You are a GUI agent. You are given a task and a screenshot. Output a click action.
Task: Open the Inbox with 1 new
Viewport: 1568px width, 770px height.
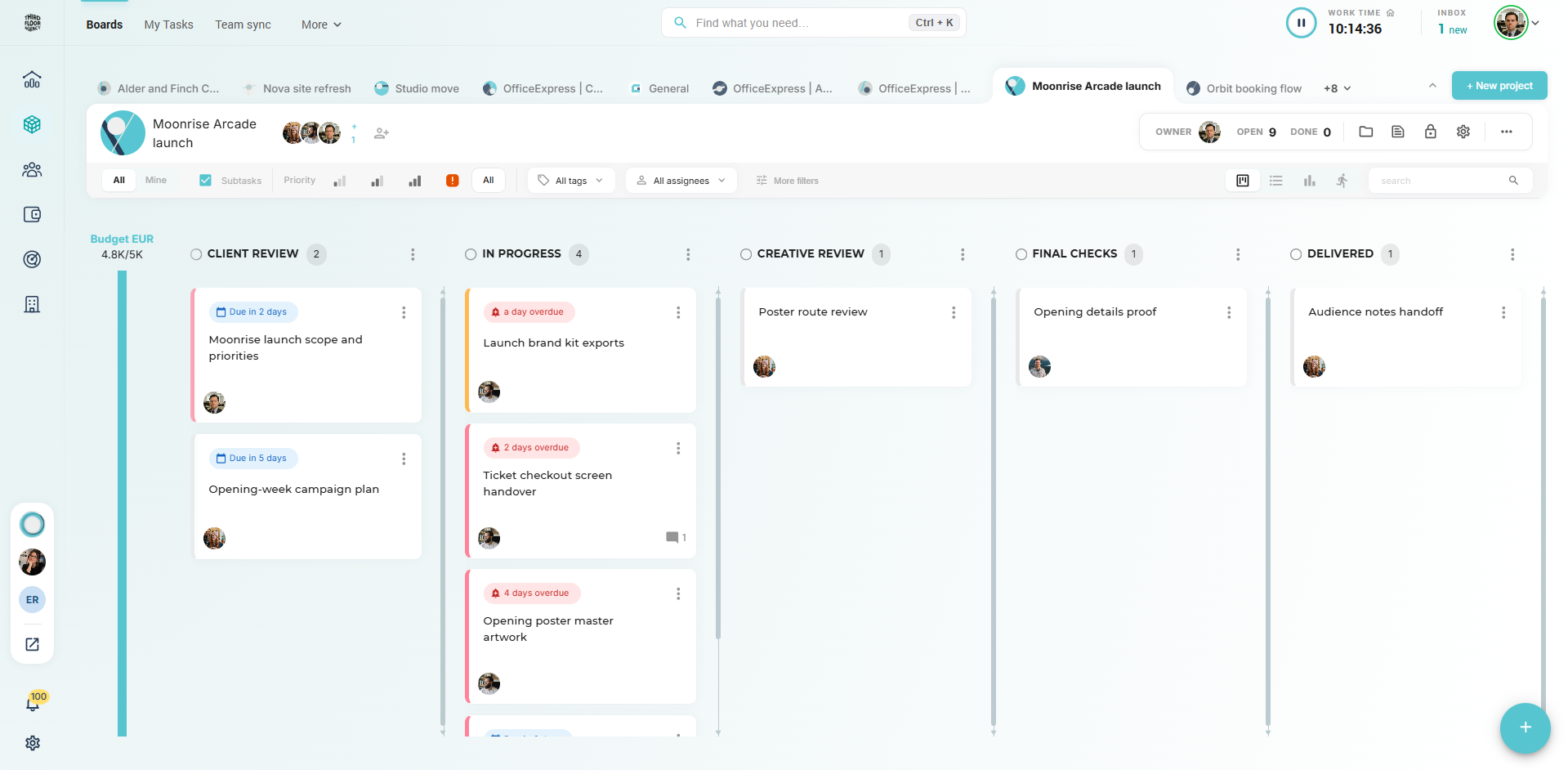click(1452, 23)
